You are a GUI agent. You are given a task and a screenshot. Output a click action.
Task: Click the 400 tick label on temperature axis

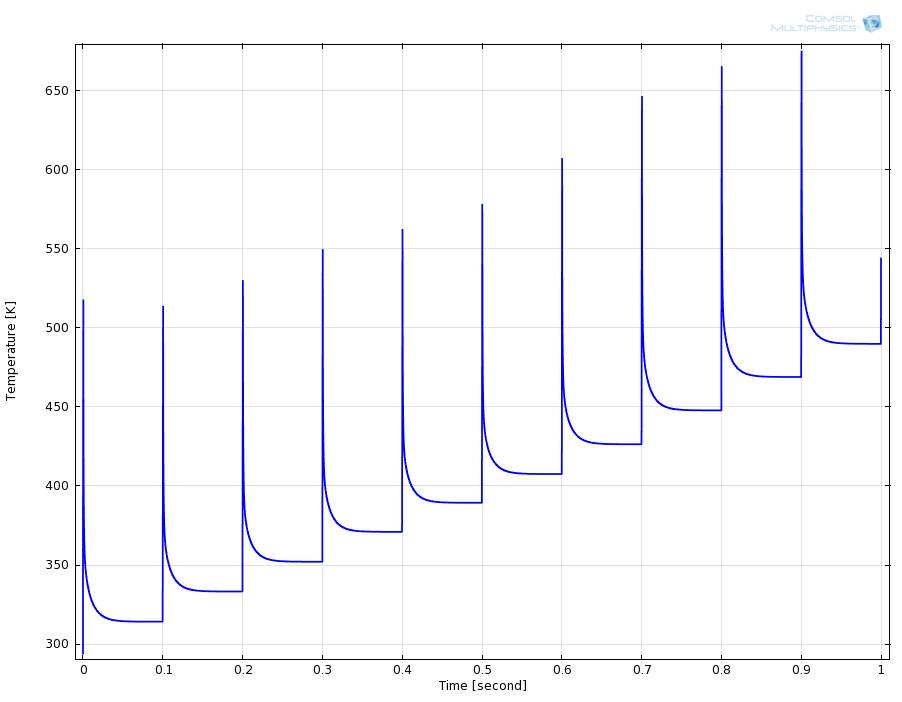58,487
